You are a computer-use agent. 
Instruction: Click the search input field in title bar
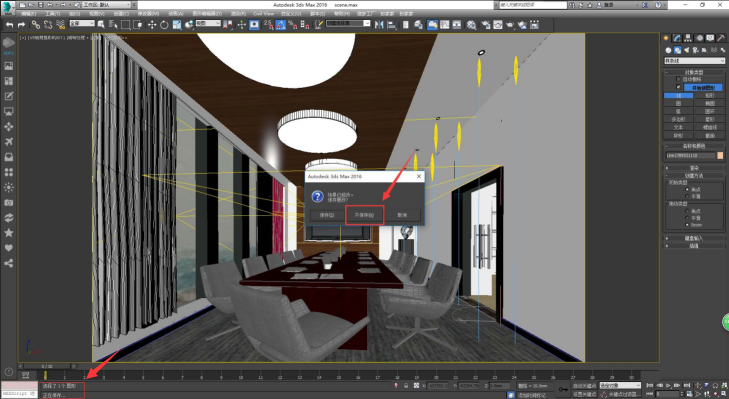(533, 5)
